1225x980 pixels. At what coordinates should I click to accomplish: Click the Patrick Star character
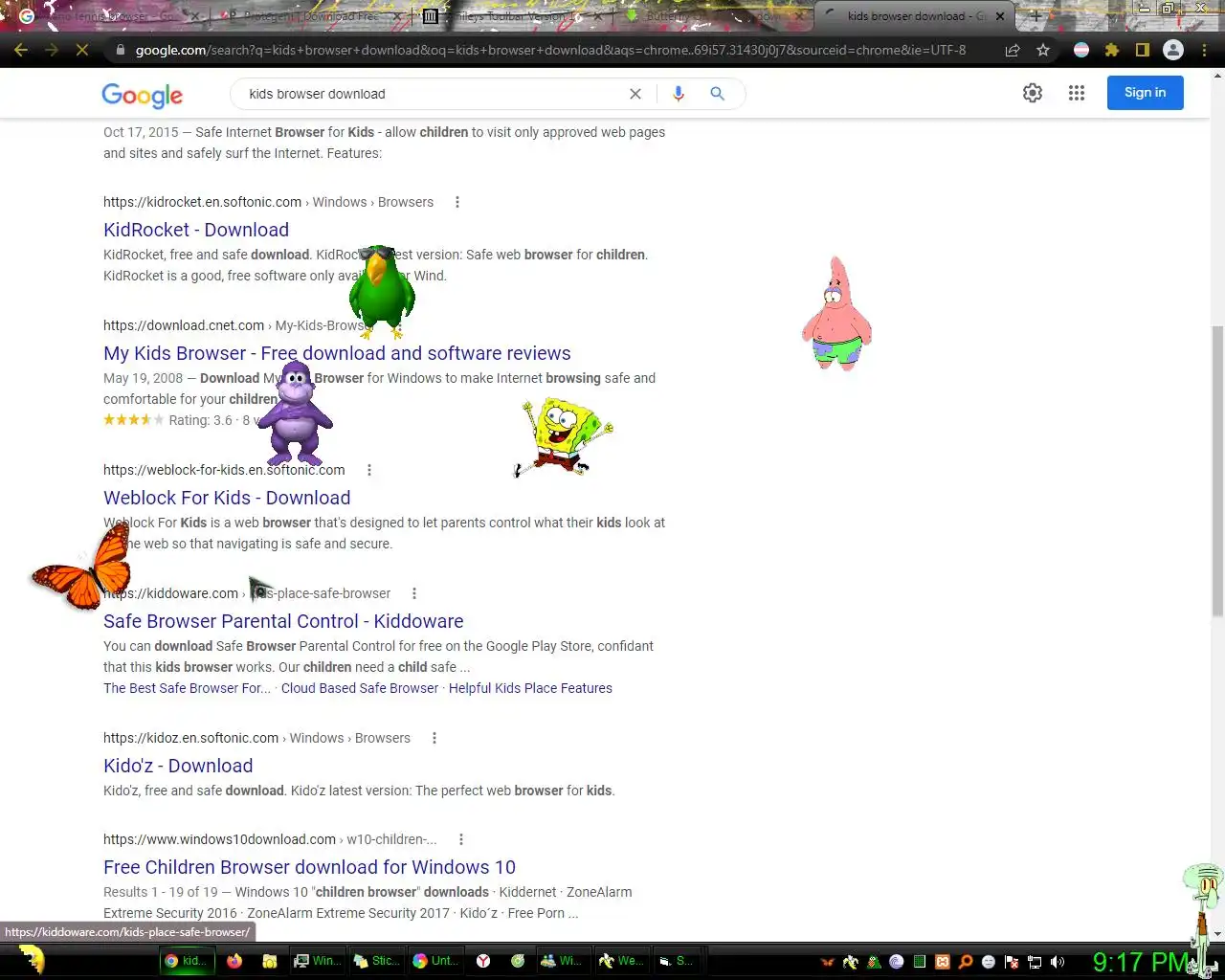[836, 313]
